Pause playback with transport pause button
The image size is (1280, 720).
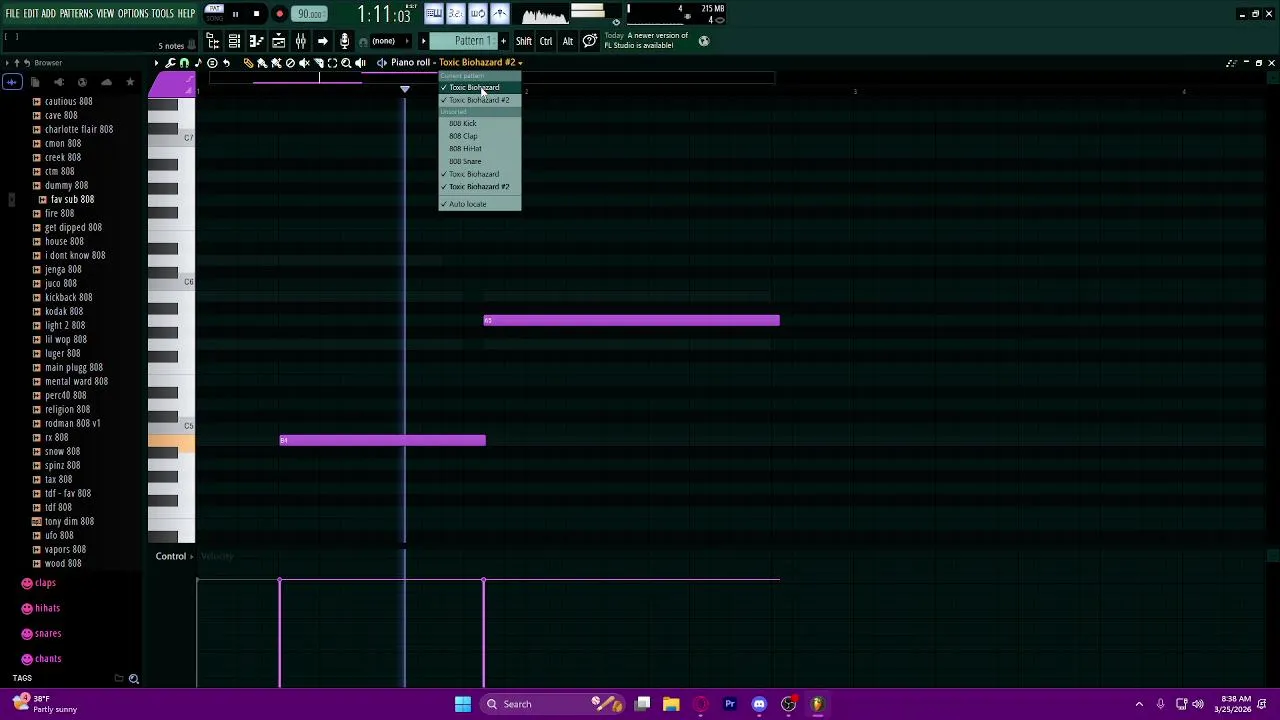pos(235,14)
